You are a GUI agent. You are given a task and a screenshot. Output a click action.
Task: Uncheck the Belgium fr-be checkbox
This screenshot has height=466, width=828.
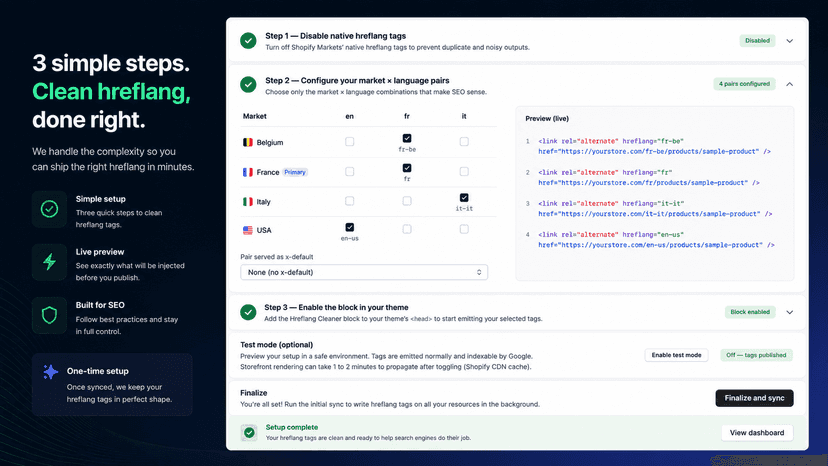[x=407, y=138]
